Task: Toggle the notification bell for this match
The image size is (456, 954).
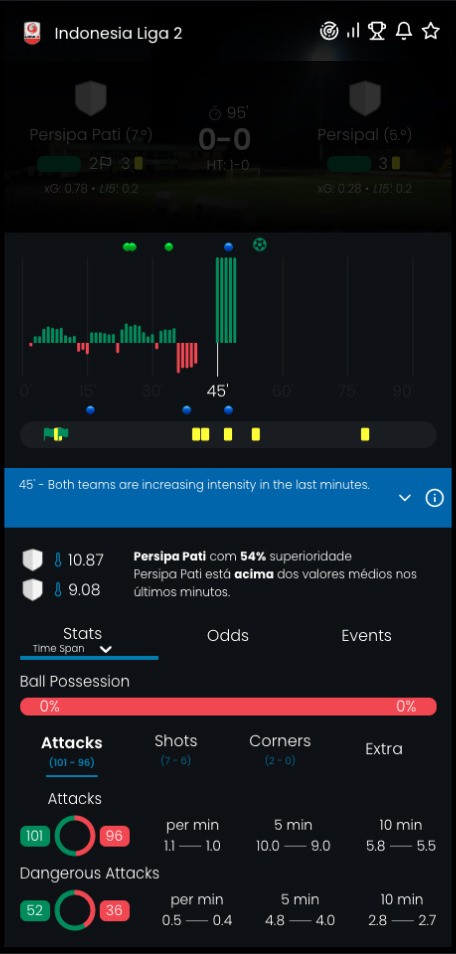Action: pyautogui.click(x=404, y=31)
